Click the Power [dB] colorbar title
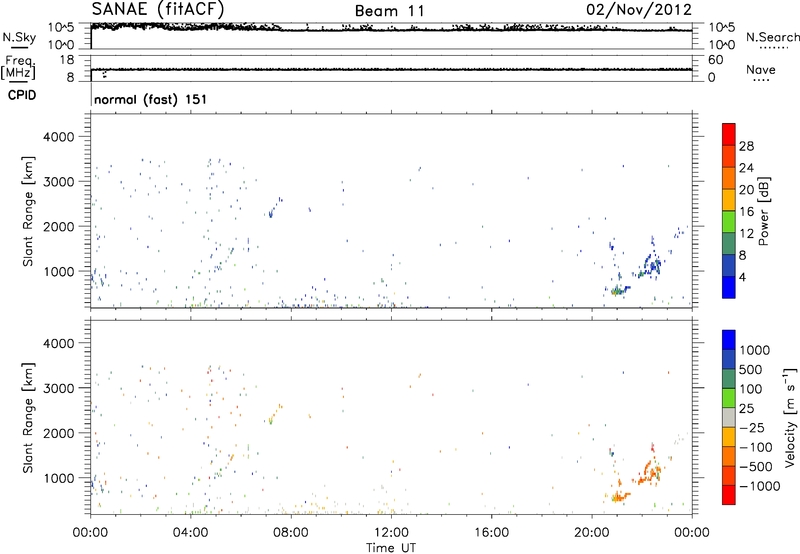The height and width of the screenshot is (554, 800). coord(763,211)
